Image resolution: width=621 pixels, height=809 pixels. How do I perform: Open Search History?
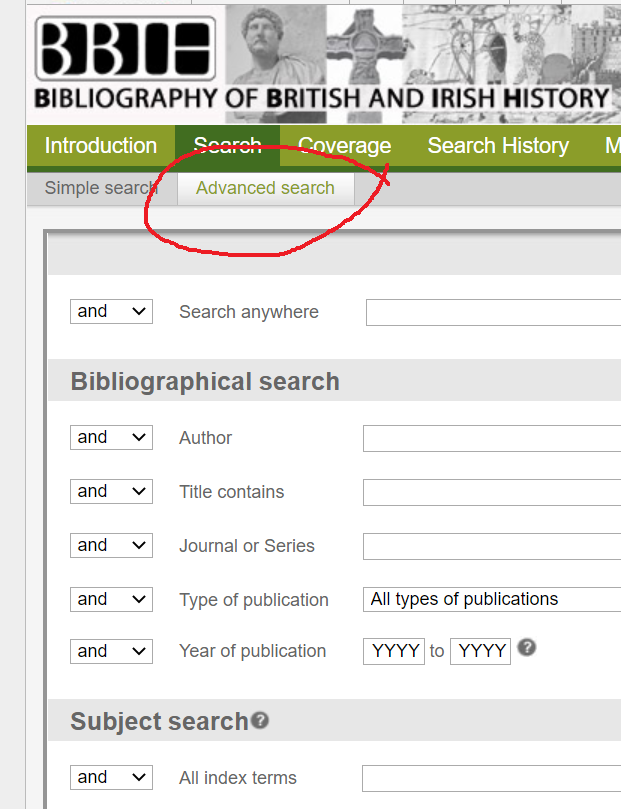(498, 146)
